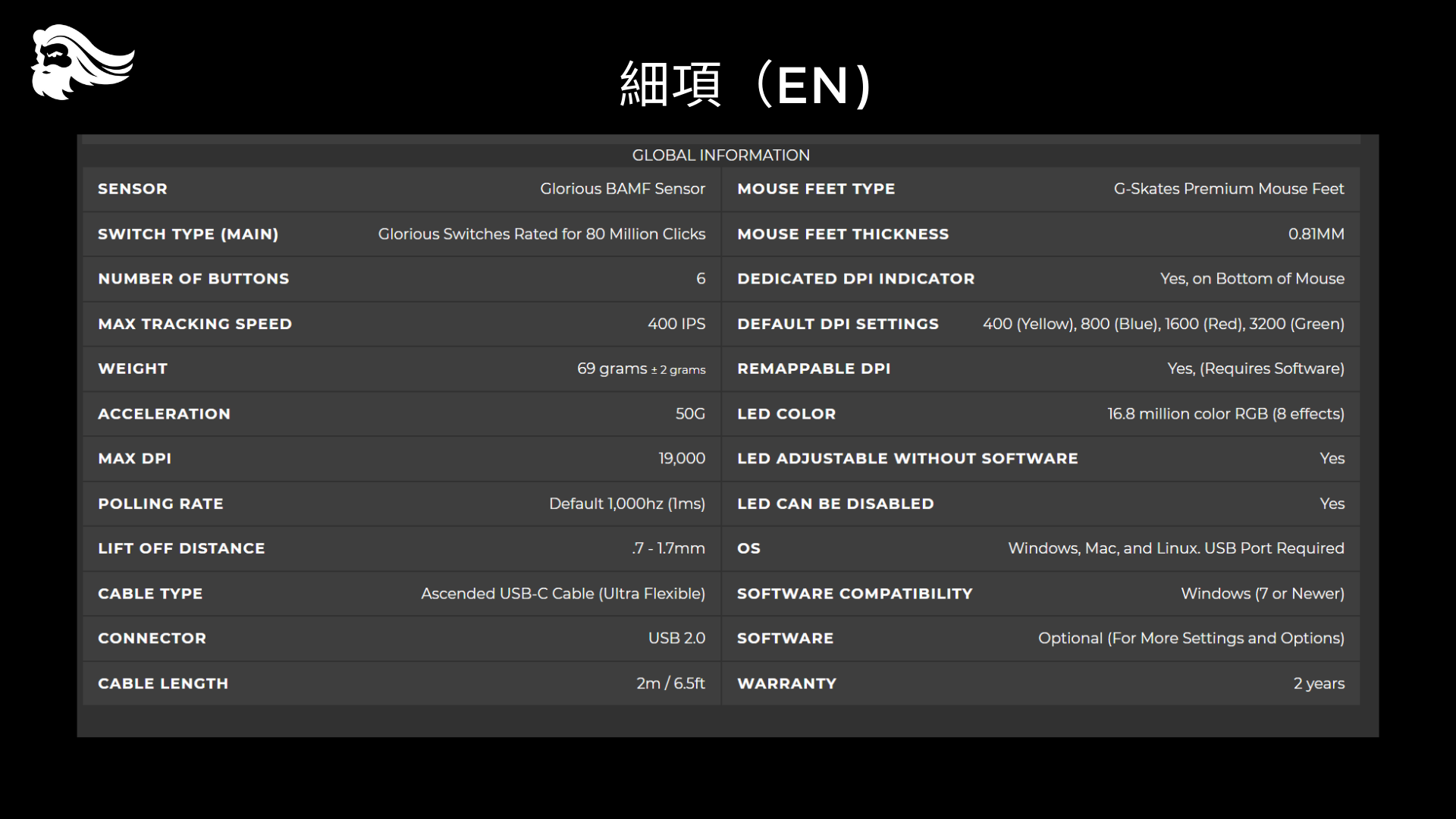Select the SENSOR row label
Screen dimensions: 1456x819
pyautogui.click(x=133, y=189)
